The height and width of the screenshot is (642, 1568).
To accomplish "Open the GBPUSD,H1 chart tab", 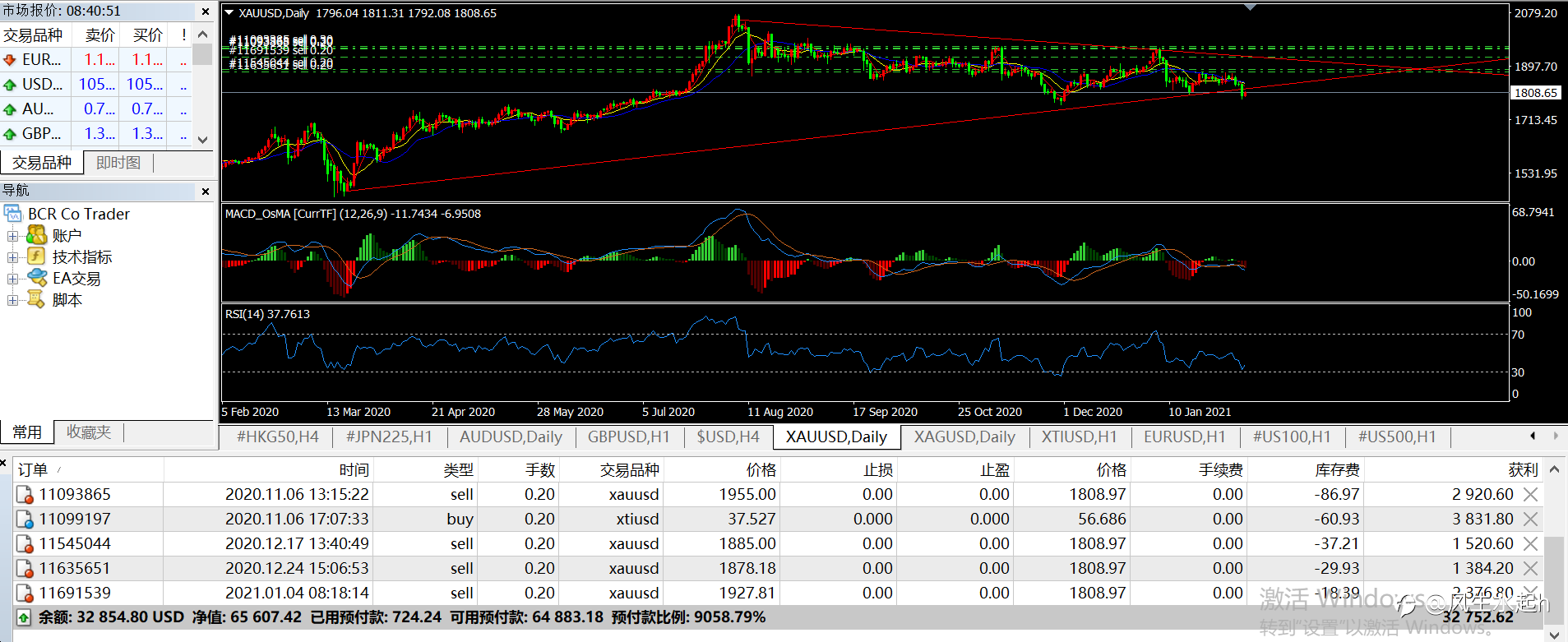I will [629, 436].
